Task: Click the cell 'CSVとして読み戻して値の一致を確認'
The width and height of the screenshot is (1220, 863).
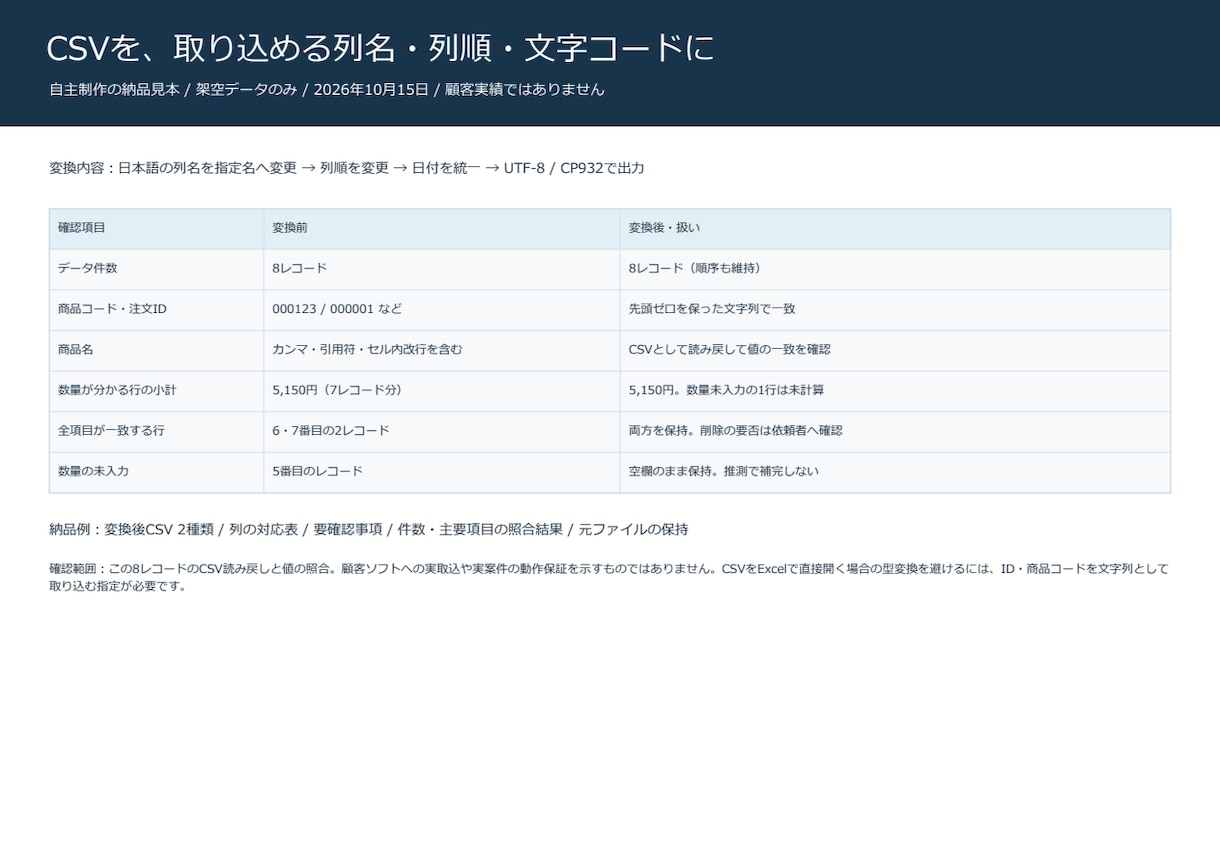Action: (895, 350)
